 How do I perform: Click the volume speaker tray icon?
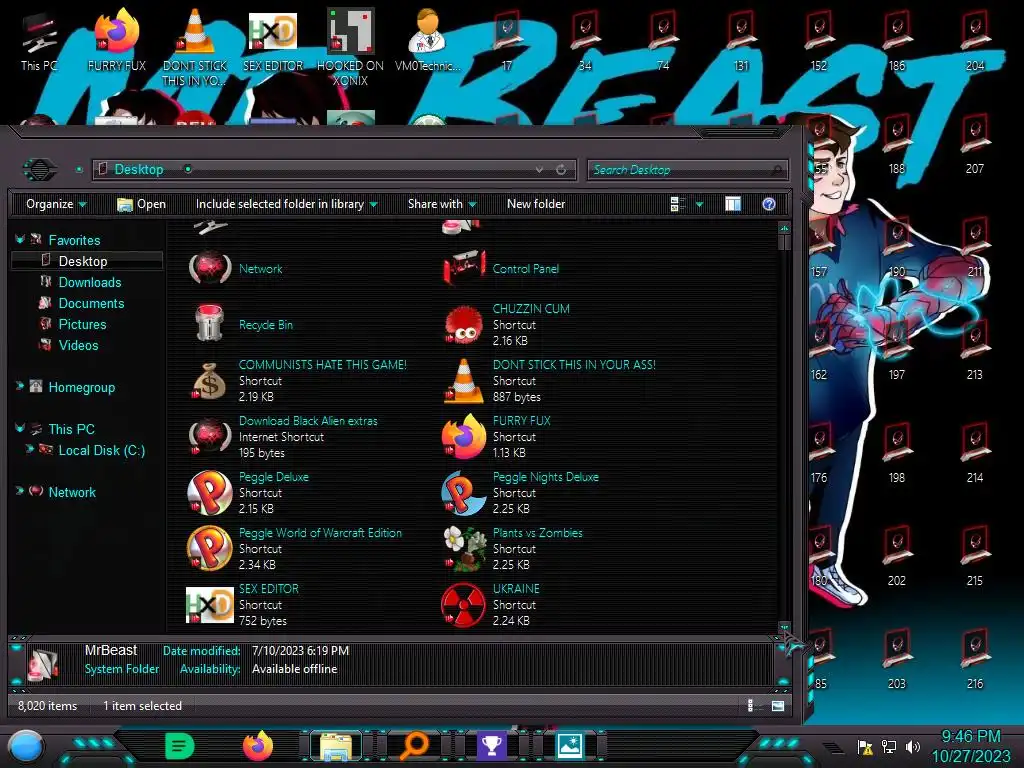(912, 746)
